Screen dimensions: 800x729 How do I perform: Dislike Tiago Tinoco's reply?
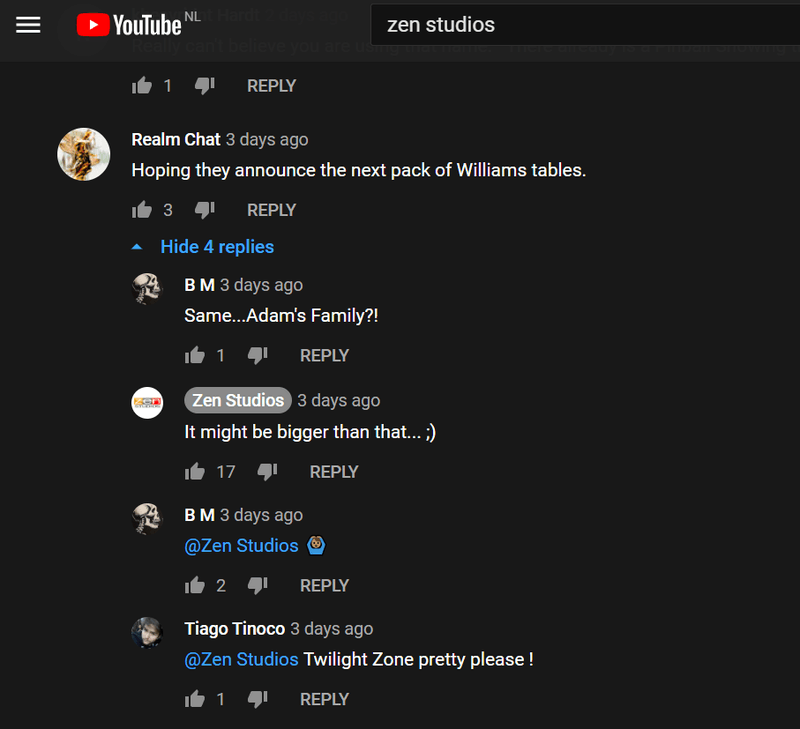(x=257, y=699)
